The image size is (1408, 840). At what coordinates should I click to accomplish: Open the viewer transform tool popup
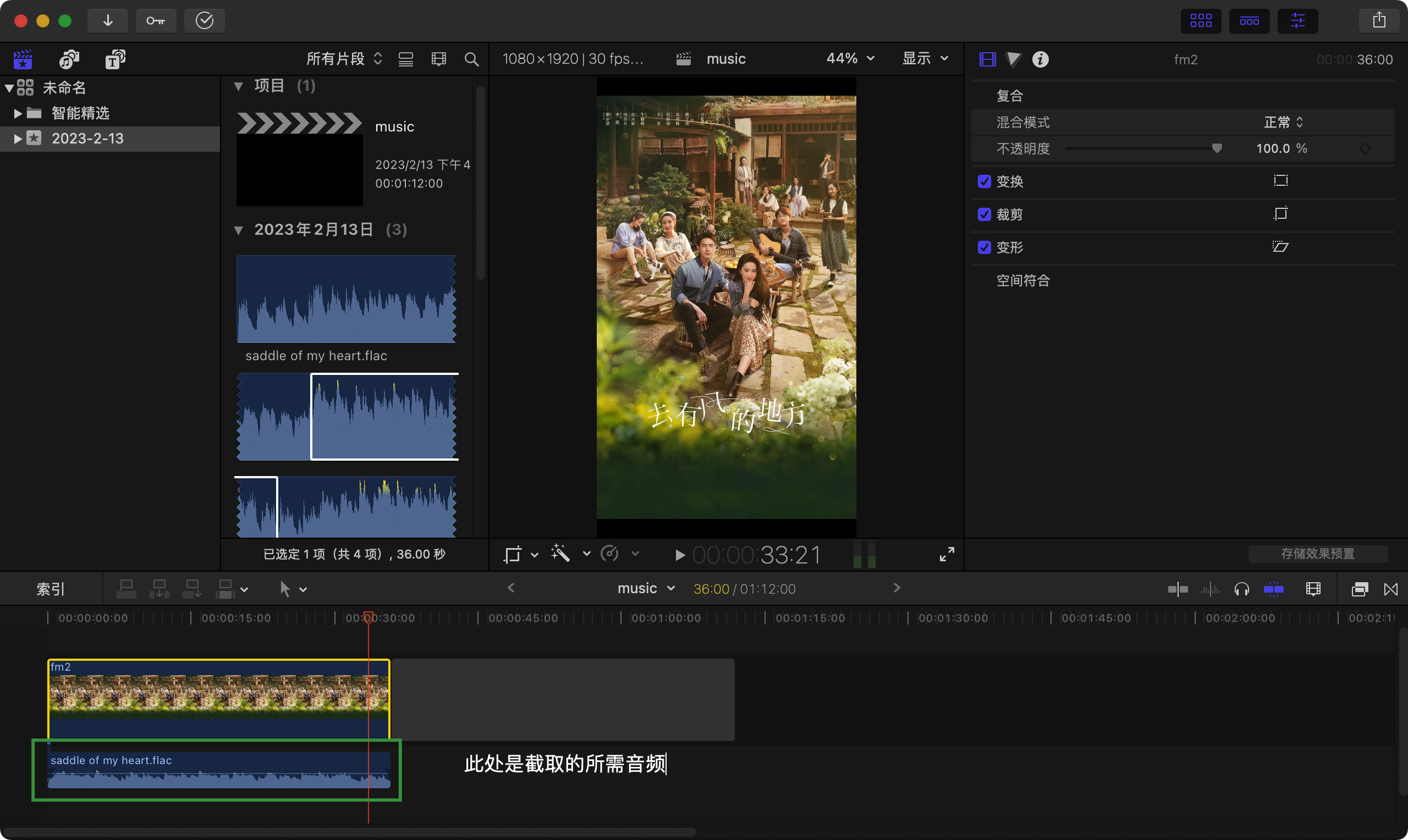[x=520, y=554]
